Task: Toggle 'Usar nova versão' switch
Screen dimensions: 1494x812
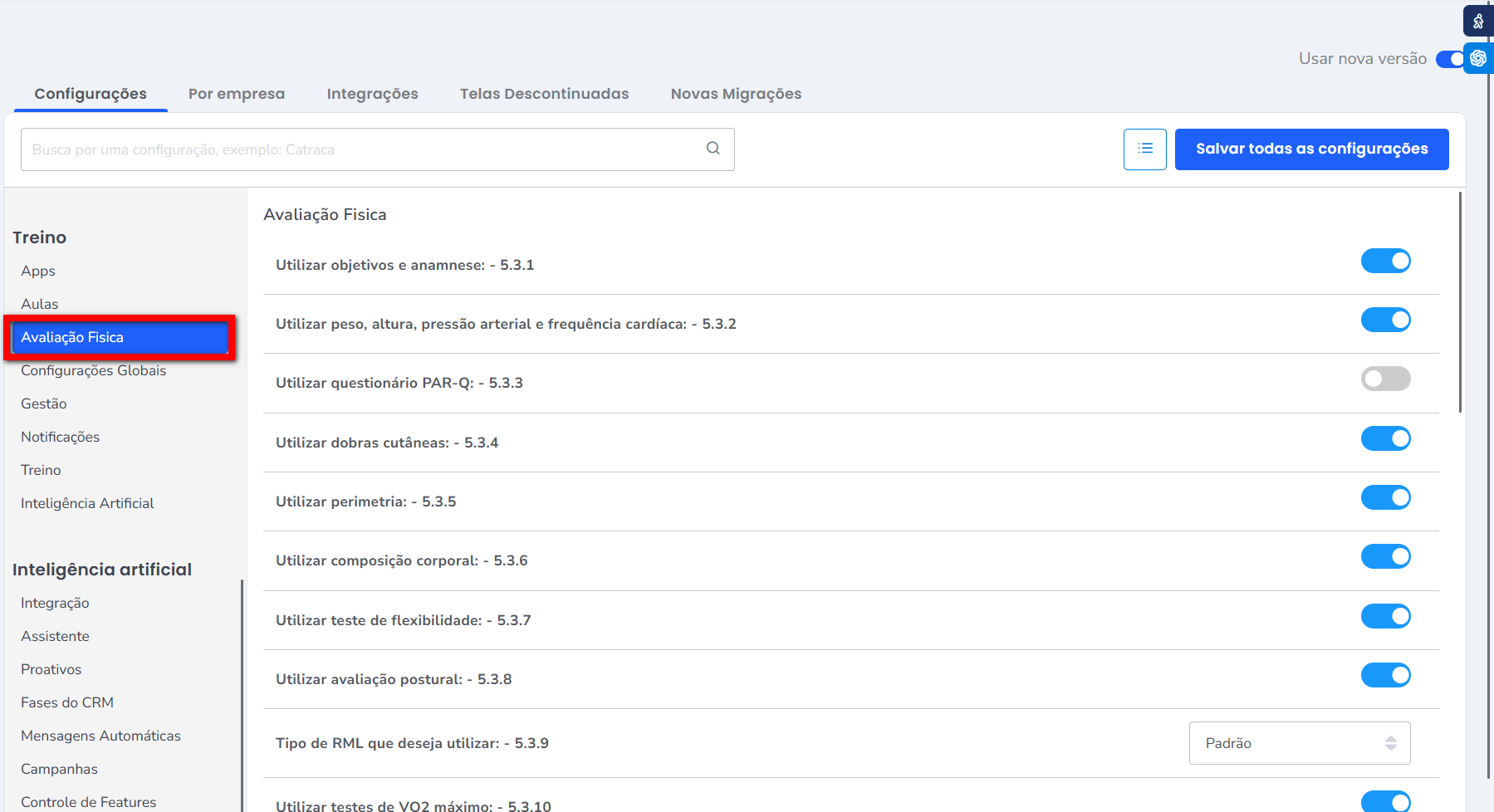Action: 1450,59
